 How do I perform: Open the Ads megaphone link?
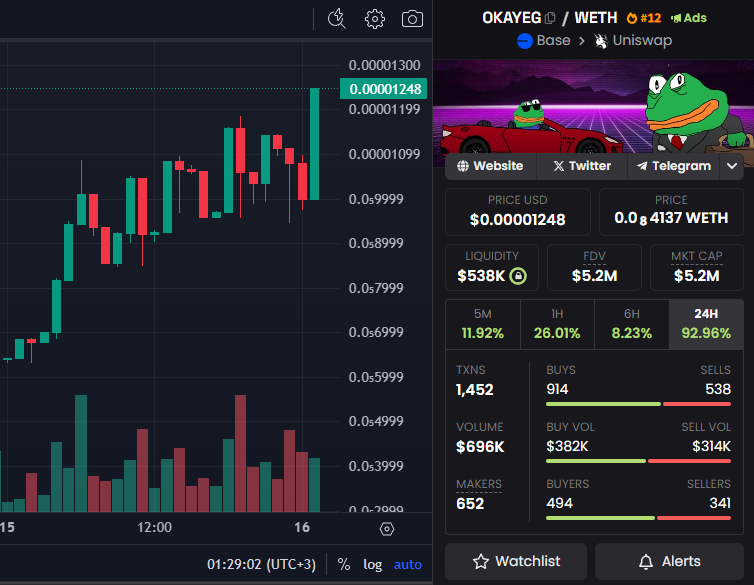(x=689, y=18)
